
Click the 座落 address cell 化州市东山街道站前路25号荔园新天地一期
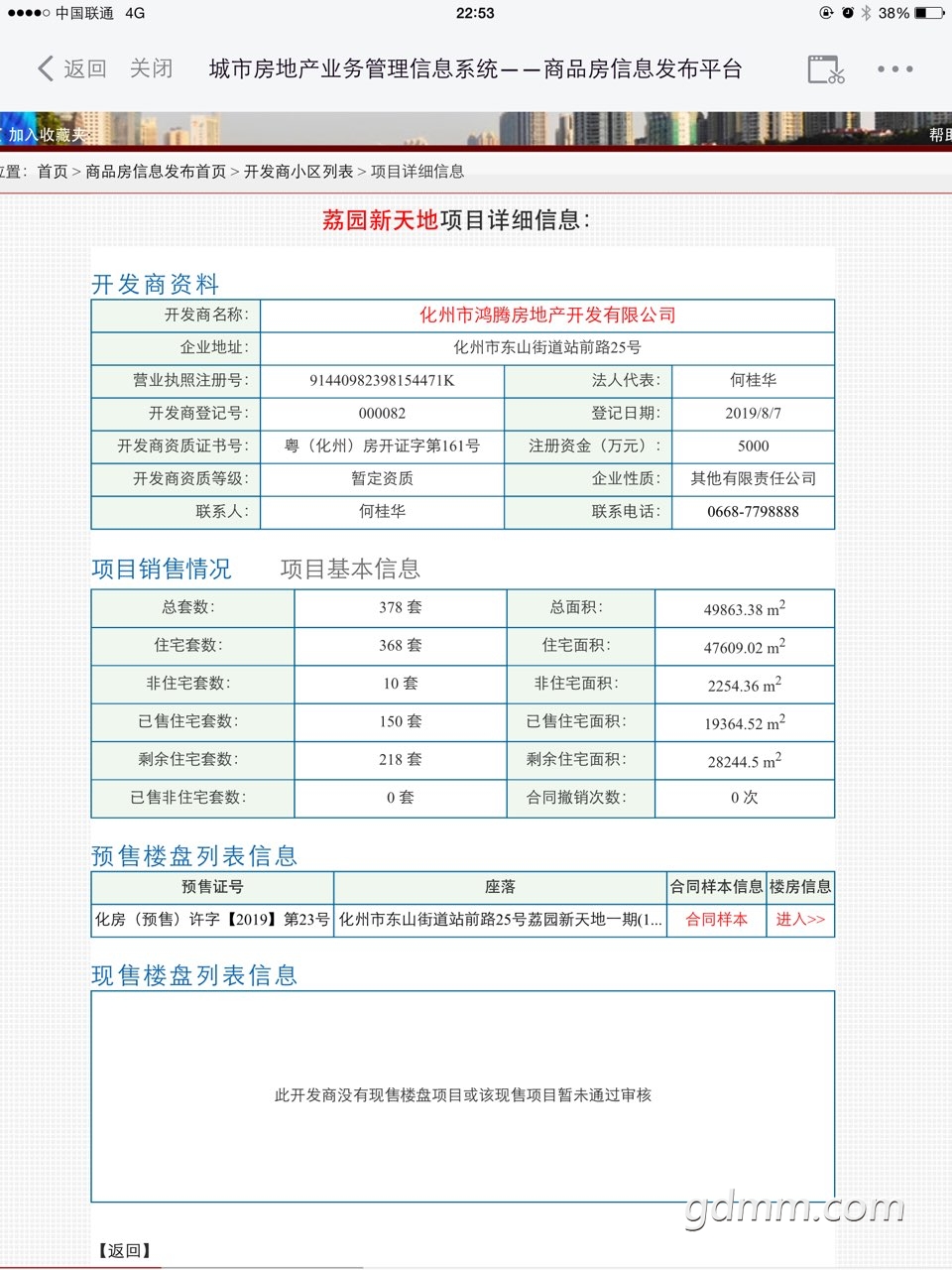(501, 920)
